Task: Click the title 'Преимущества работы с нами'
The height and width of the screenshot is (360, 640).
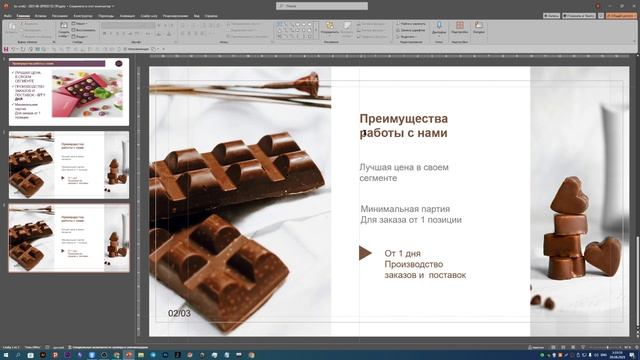Action: click(x=403, y=126)
